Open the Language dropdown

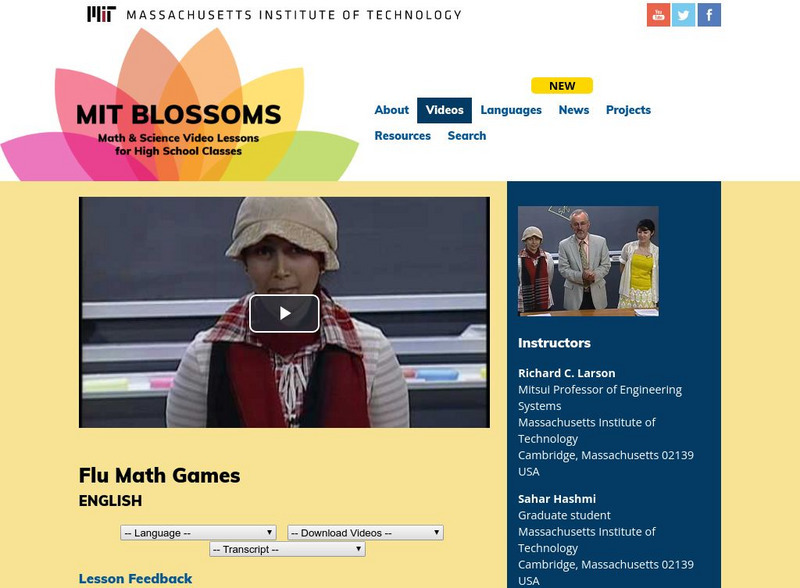198,532
